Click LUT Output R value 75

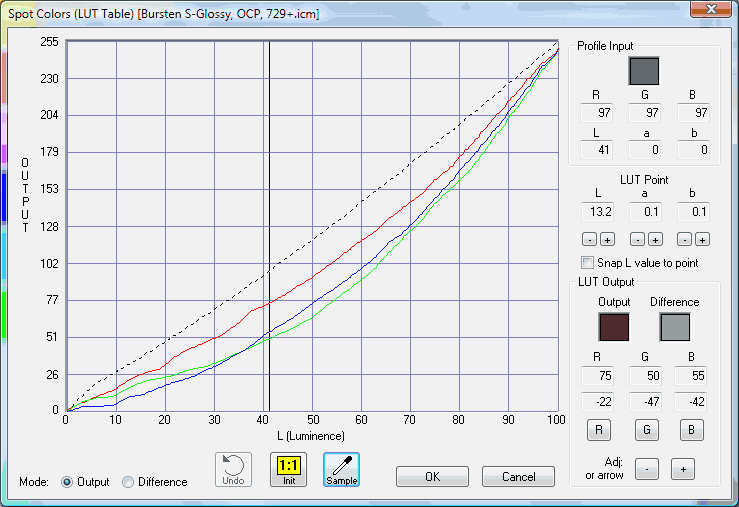click(598, 376)
